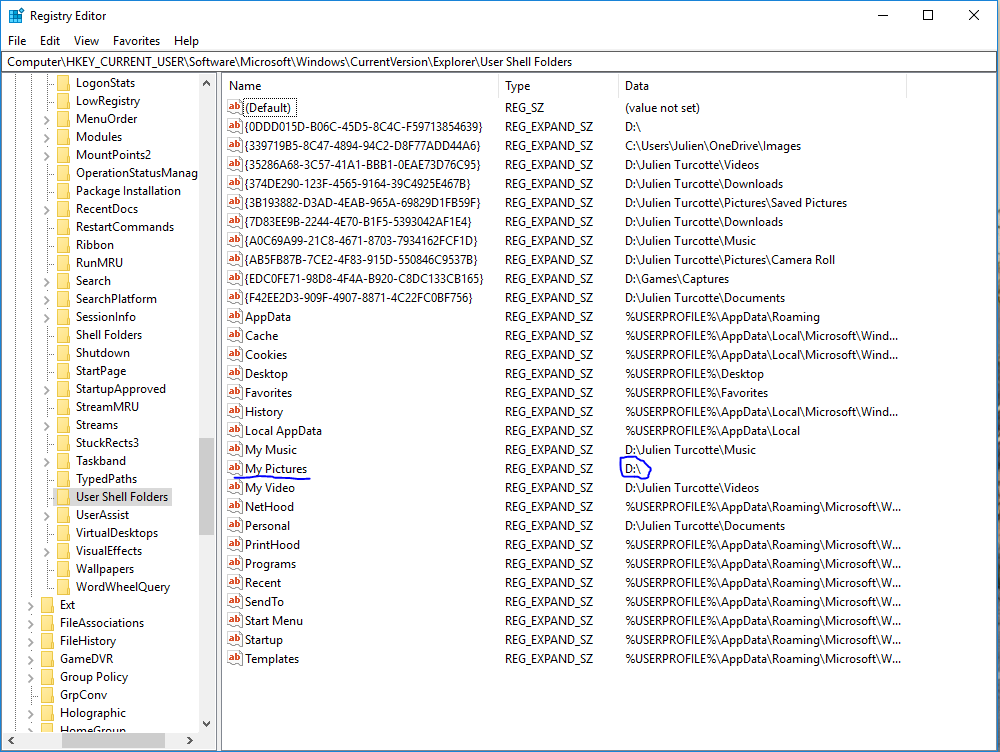The image size is (1000, 752).
Task: Click the string icon of the (Default) value
Action: (x=235, y=107)
